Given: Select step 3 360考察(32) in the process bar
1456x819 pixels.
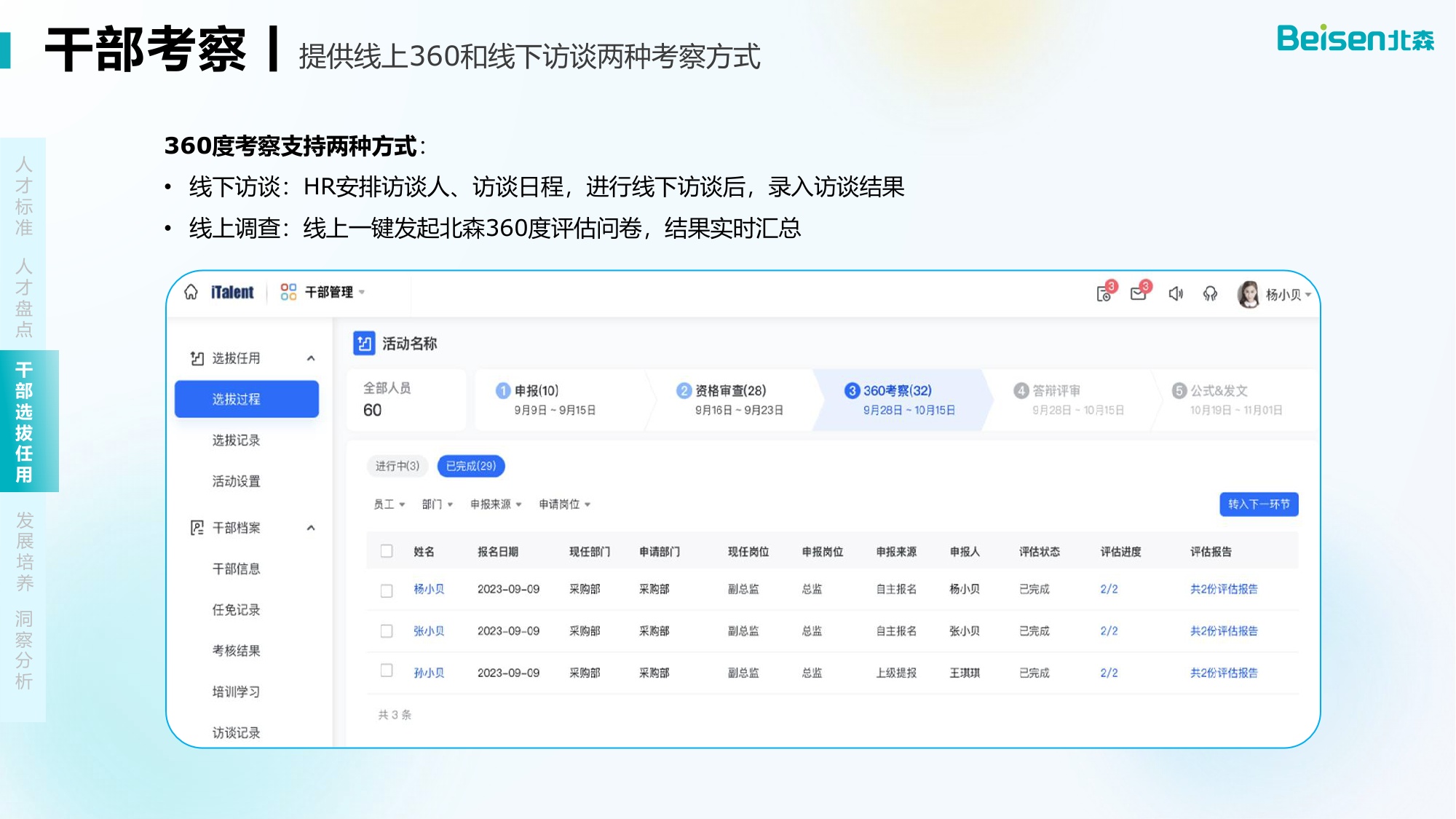Looking at the screenshot, I should click(x=903, y=400).
